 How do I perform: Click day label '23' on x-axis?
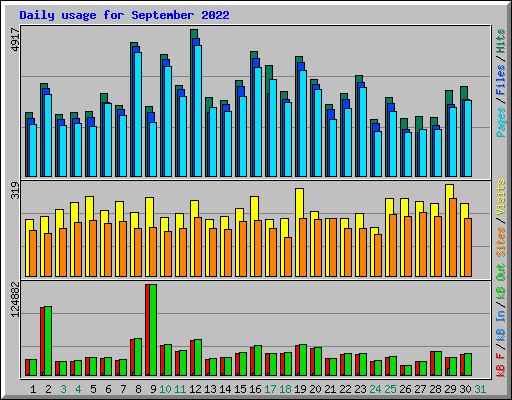pos(360,389)
